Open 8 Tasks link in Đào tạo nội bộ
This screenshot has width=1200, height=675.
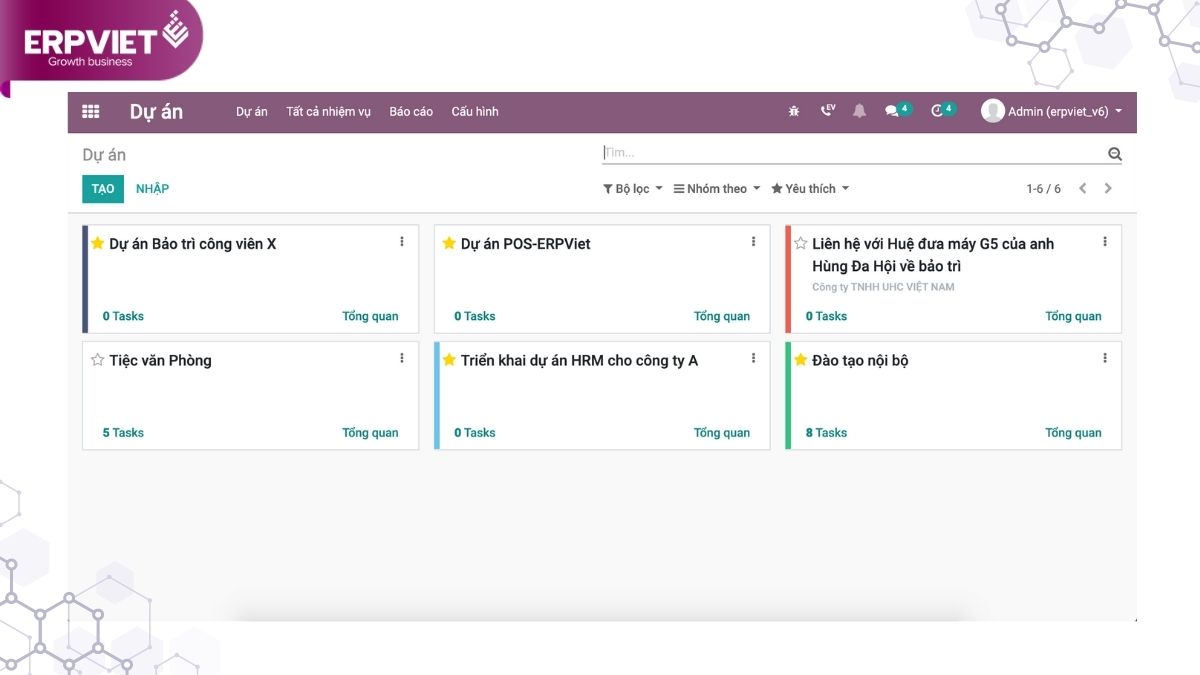coord(826,433)
